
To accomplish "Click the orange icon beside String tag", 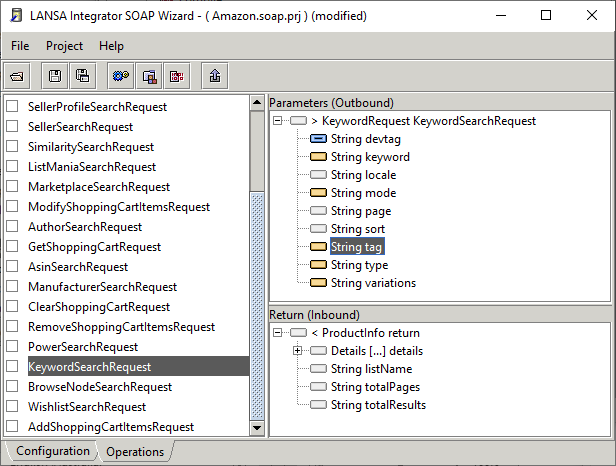I will [x=318, y=247].
